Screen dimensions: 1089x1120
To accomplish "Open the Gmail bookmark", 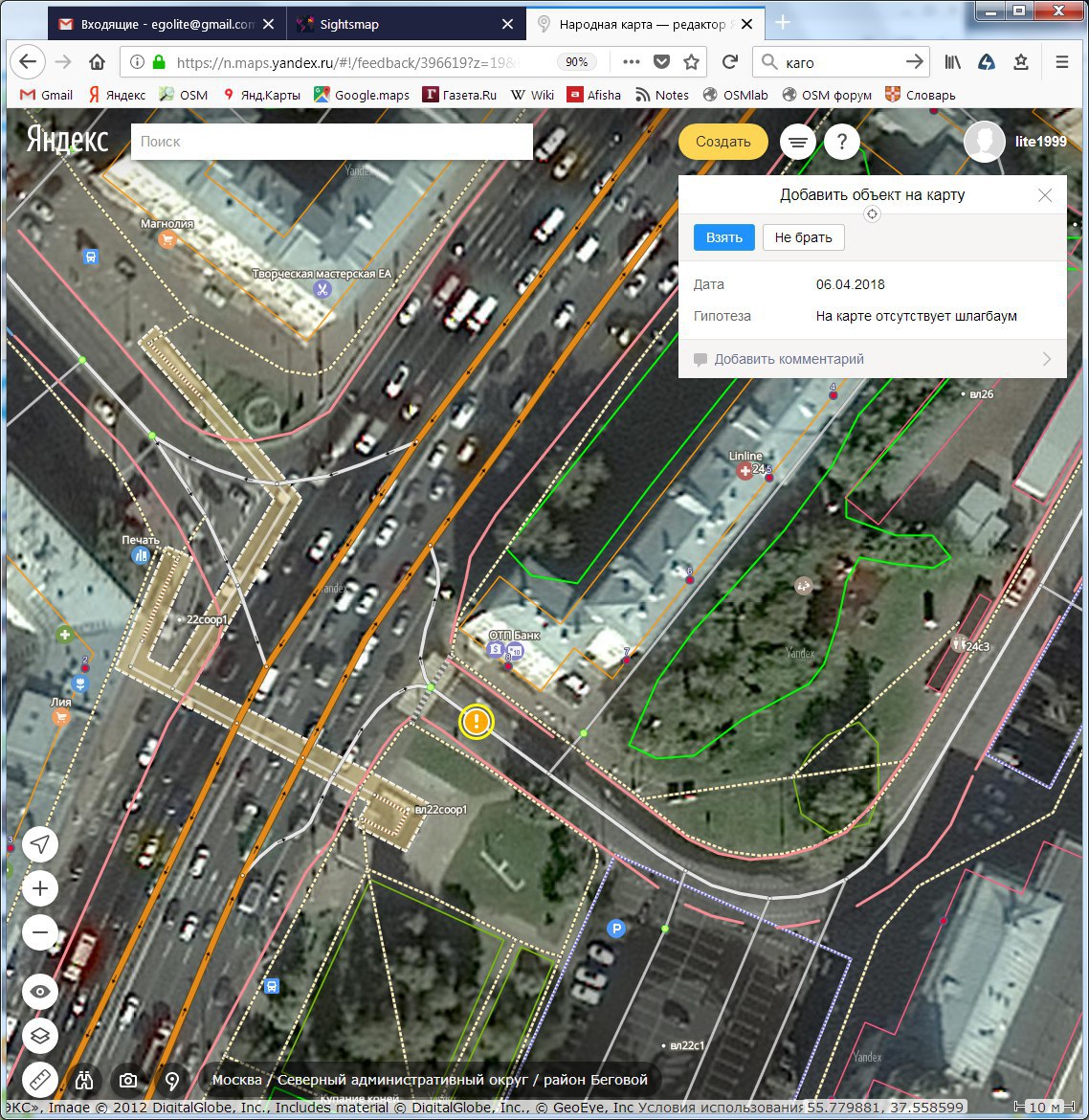I will point(47,95).
